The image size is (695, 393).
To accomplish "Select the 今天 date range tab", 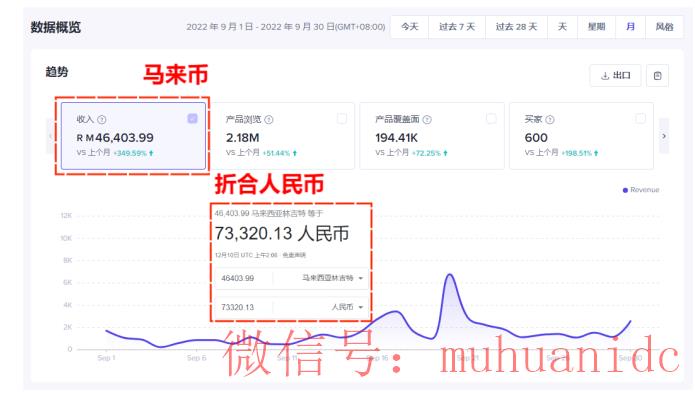I will tap(410, 27).
